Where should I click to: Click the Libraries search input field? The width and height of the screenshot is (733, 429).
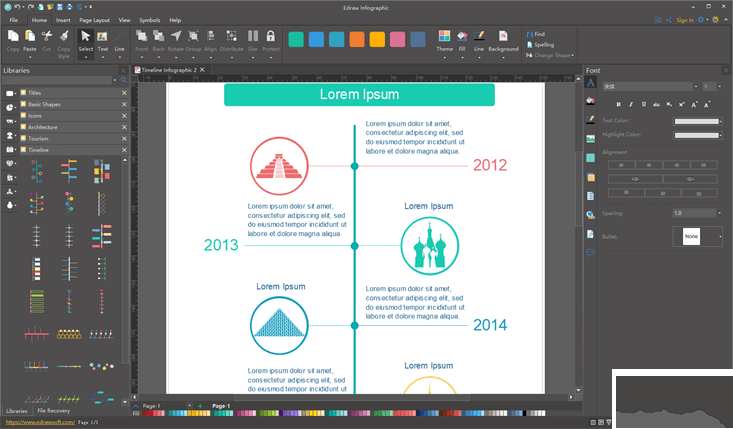click(57, 80)
